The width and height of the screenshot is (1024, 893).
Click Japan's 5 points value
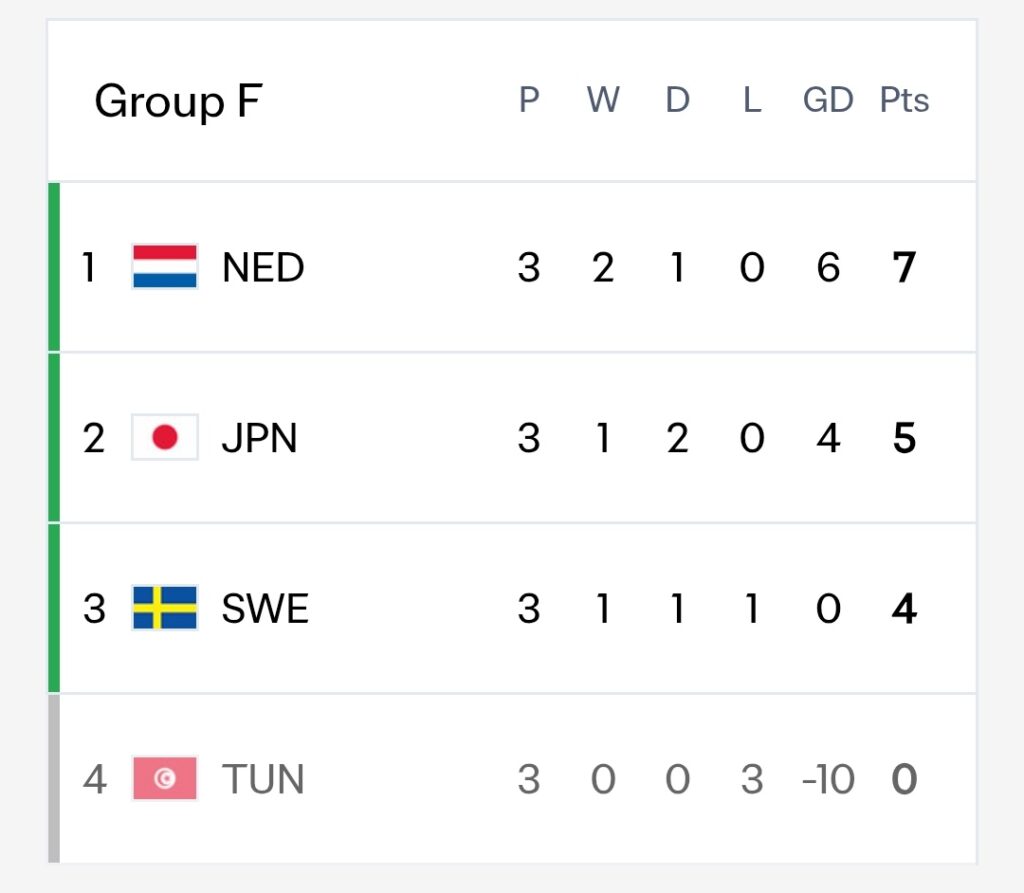904,438
